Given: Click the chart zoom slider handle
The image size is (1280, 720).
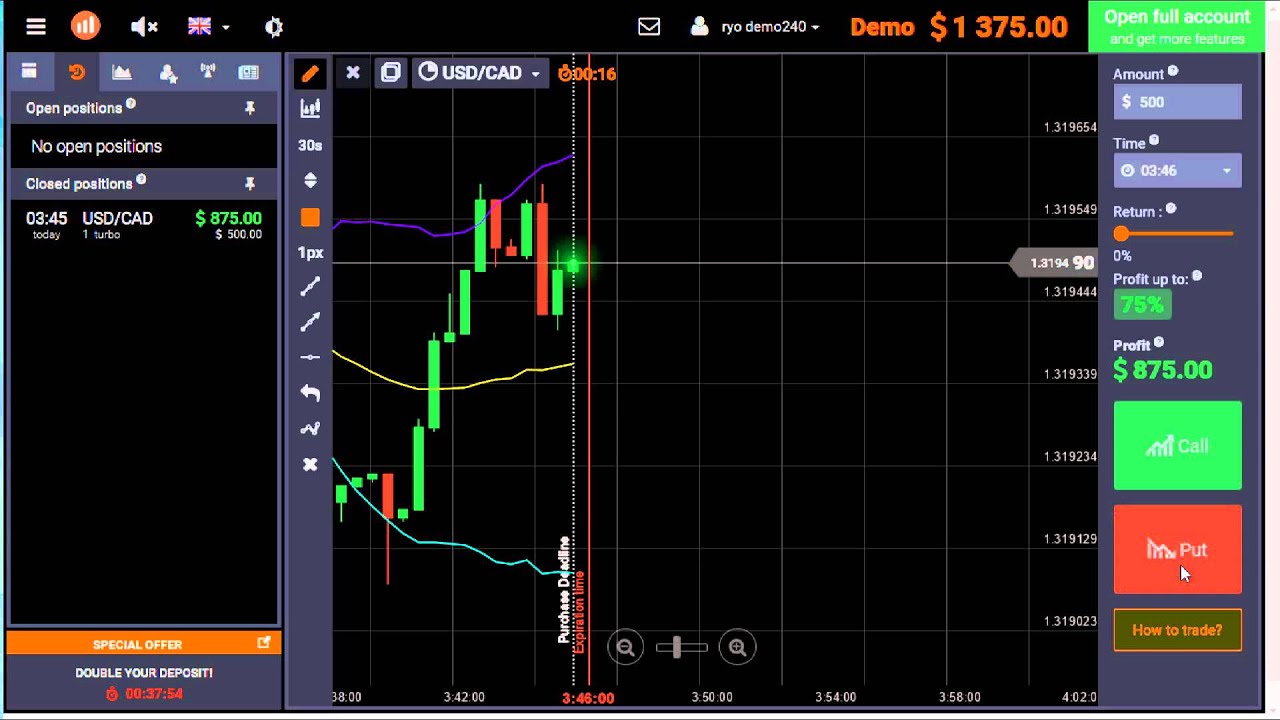Looking at the screenshot, I should tap(677, 647).
